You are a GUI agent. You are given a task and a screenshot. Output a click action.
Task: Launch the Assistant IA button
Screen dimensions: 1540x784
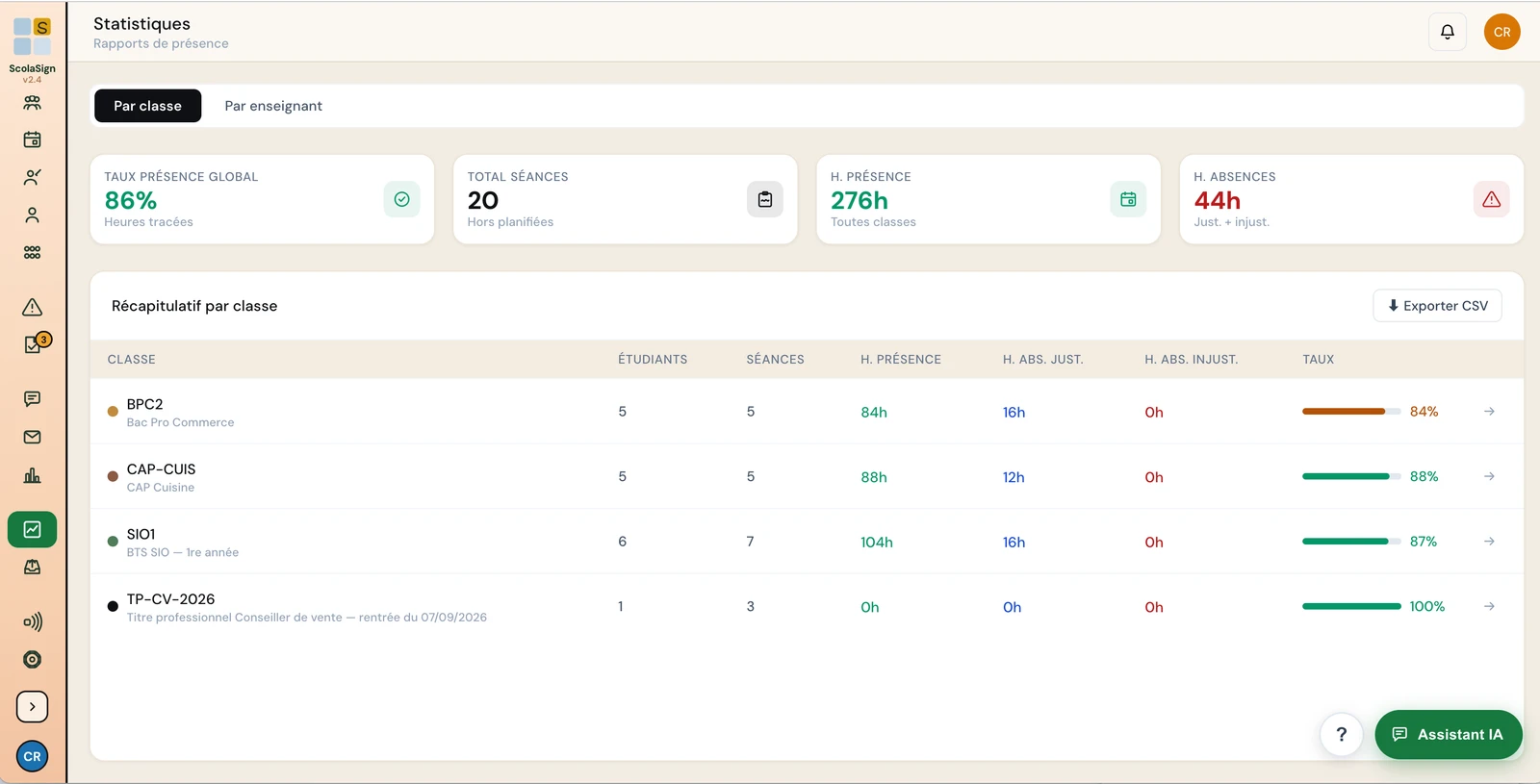pos(1448,734)
